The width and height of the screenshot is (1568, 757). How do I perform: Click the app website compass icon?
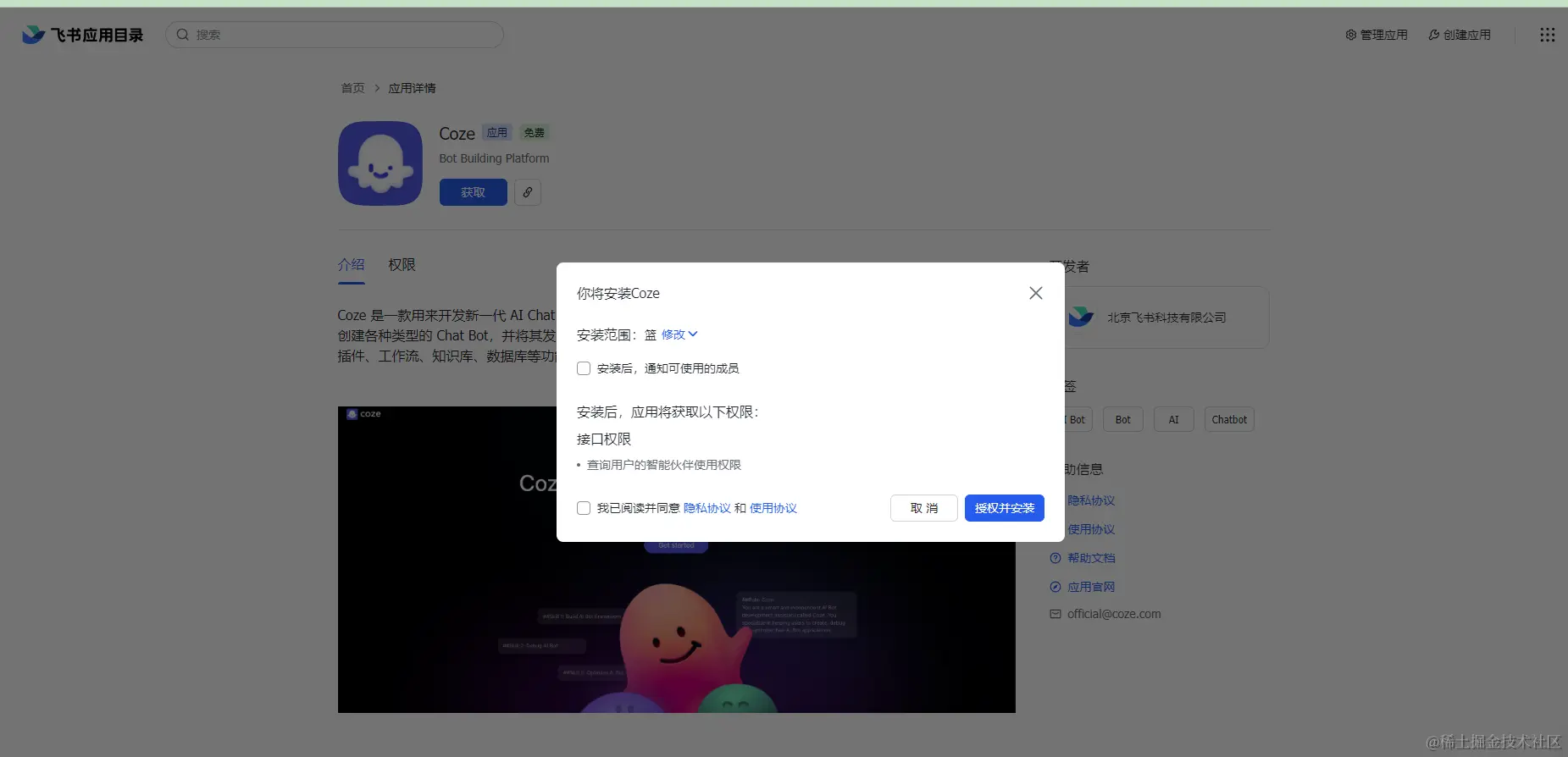click(1055, 587)
